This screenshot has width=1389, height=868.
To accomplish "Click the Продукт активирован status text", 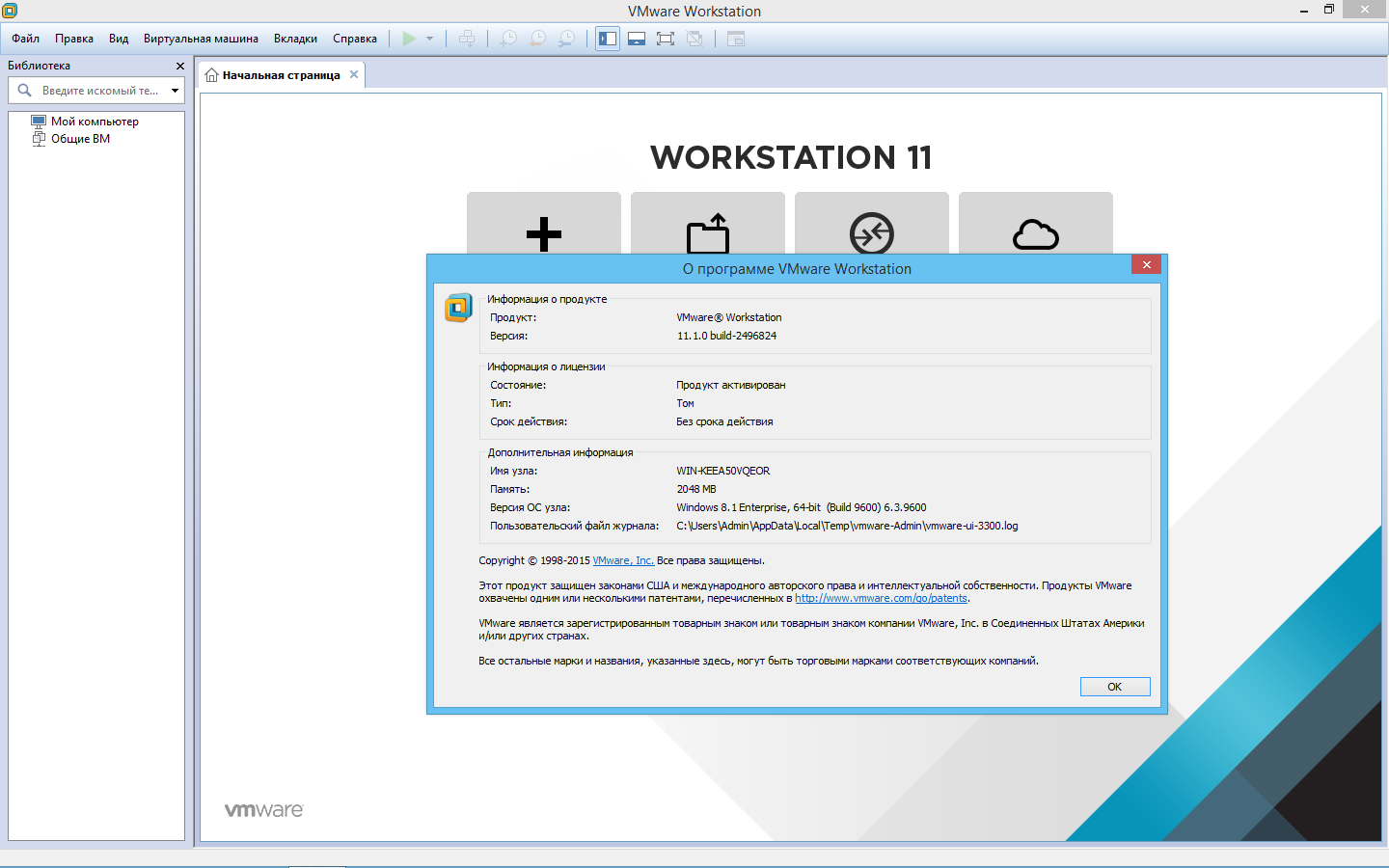I will 730,385.
